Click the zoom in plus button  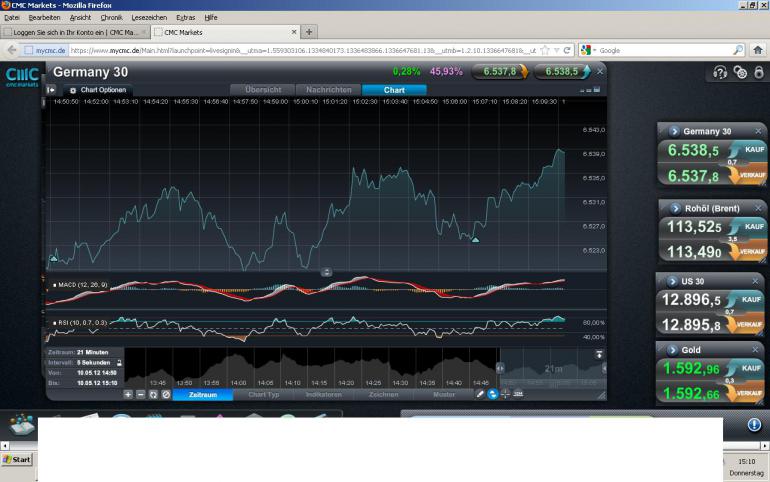128,394
